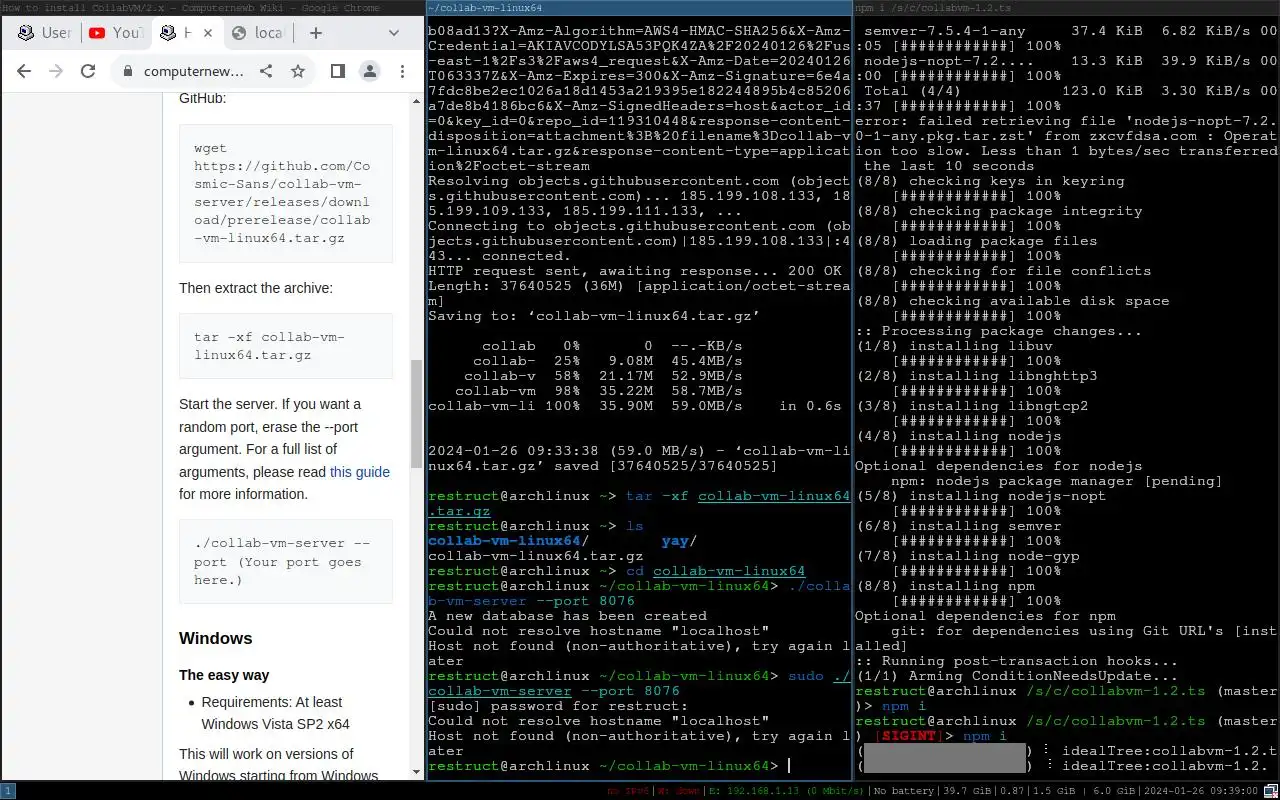
Task: Click 'A new database has been created' line
Action: 567,616
